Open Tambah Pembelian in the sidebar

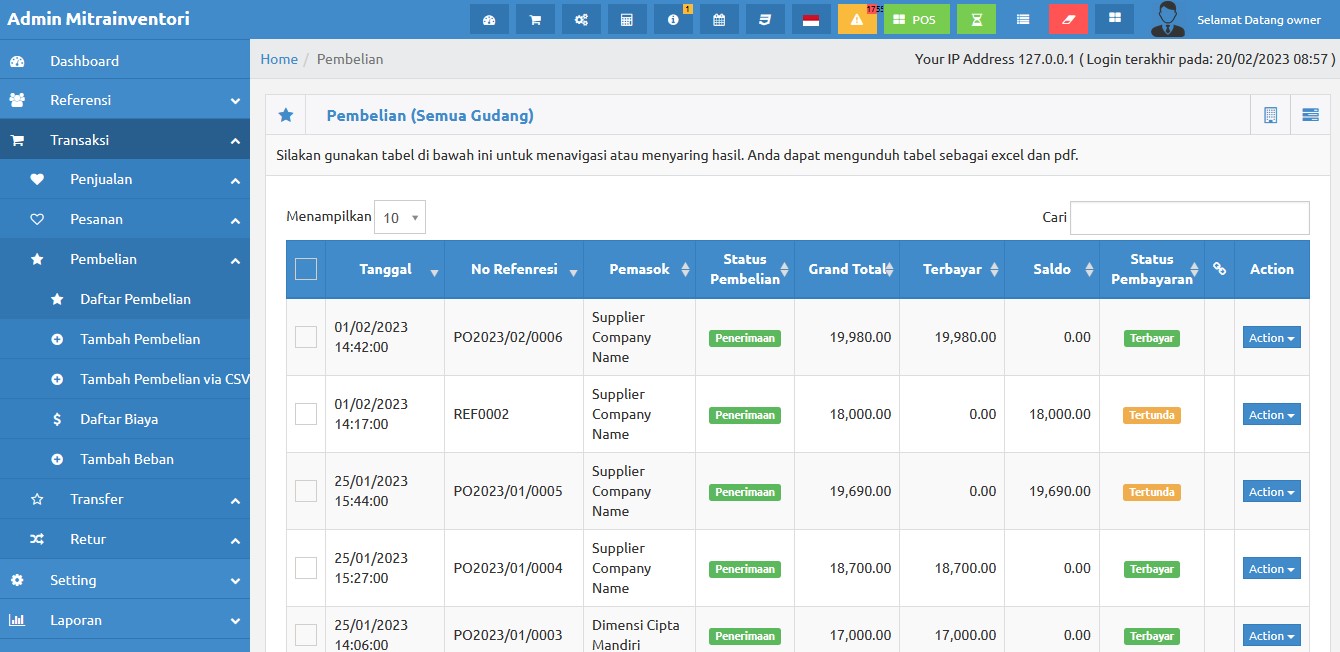coord(140,339)
